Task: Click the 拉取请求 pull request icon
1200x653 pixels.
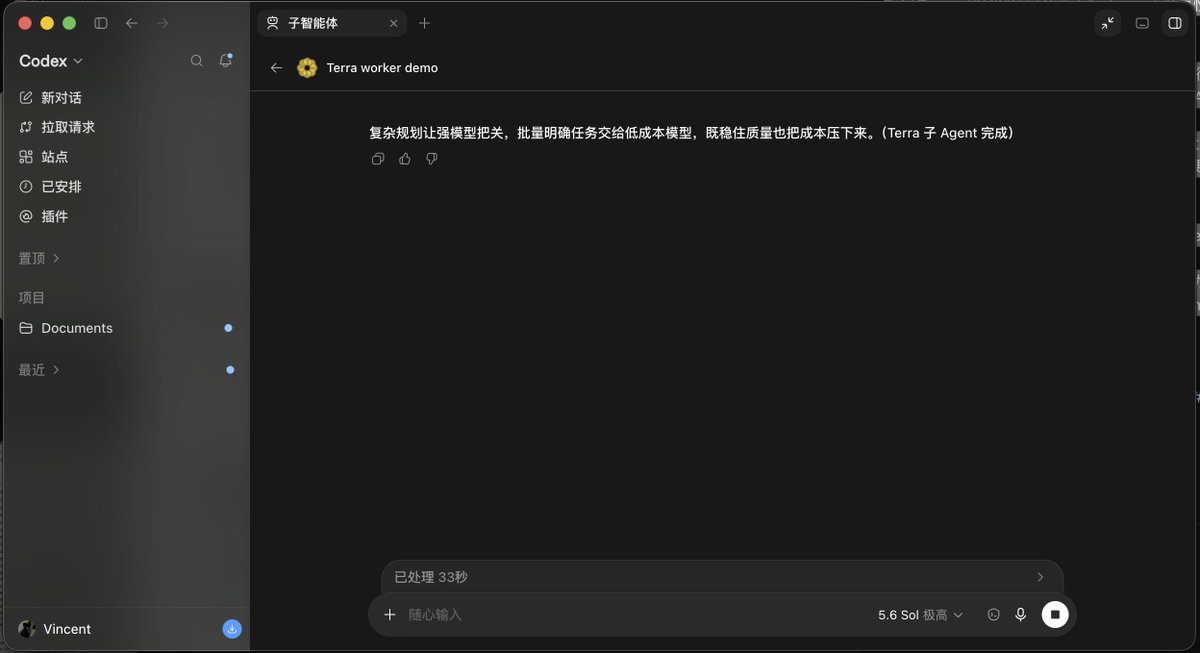Action: pyautogui.click(x=26, y=127)
